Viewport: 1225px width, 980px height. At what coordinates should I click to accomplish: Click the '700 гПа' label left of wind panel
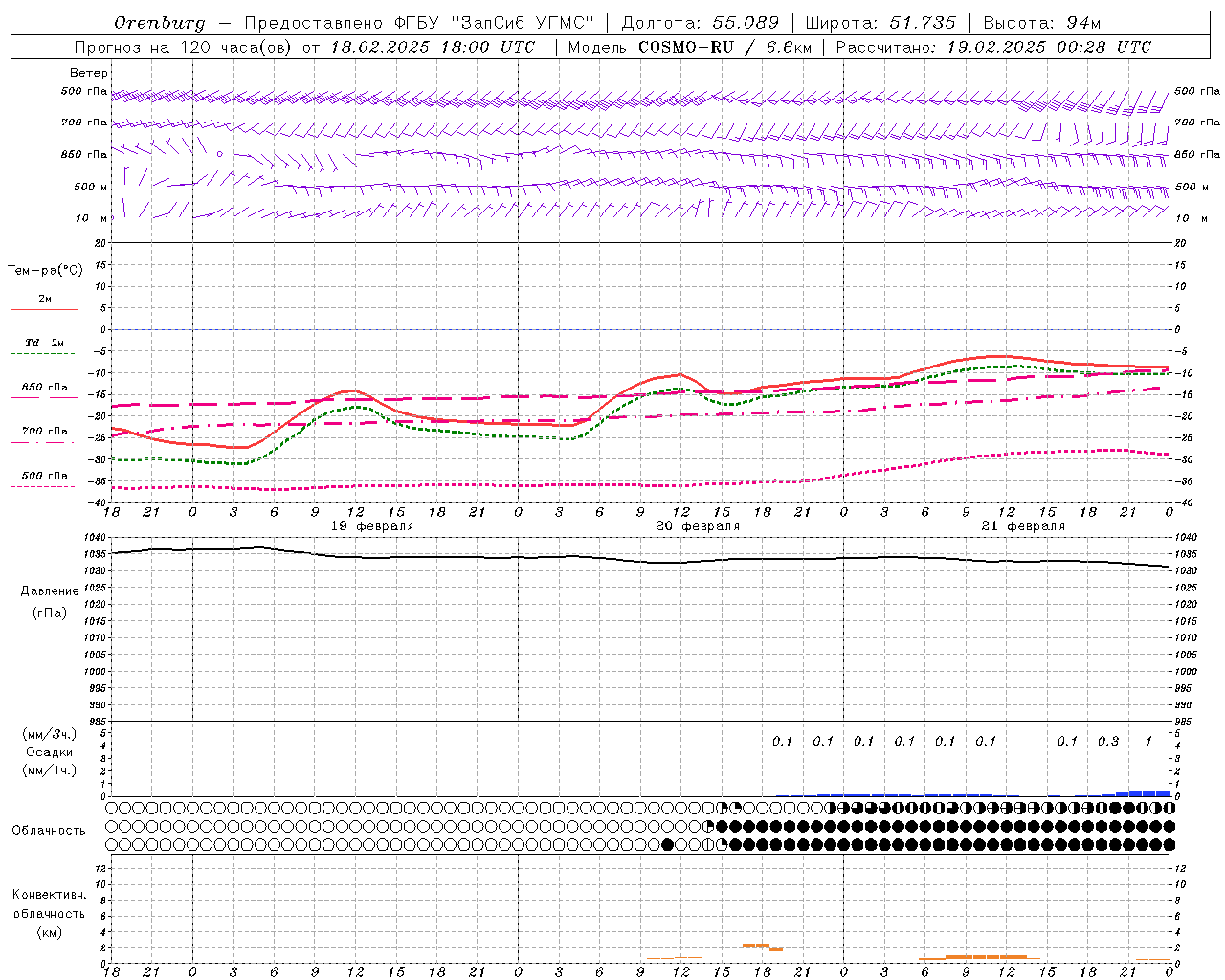[84, 122]
